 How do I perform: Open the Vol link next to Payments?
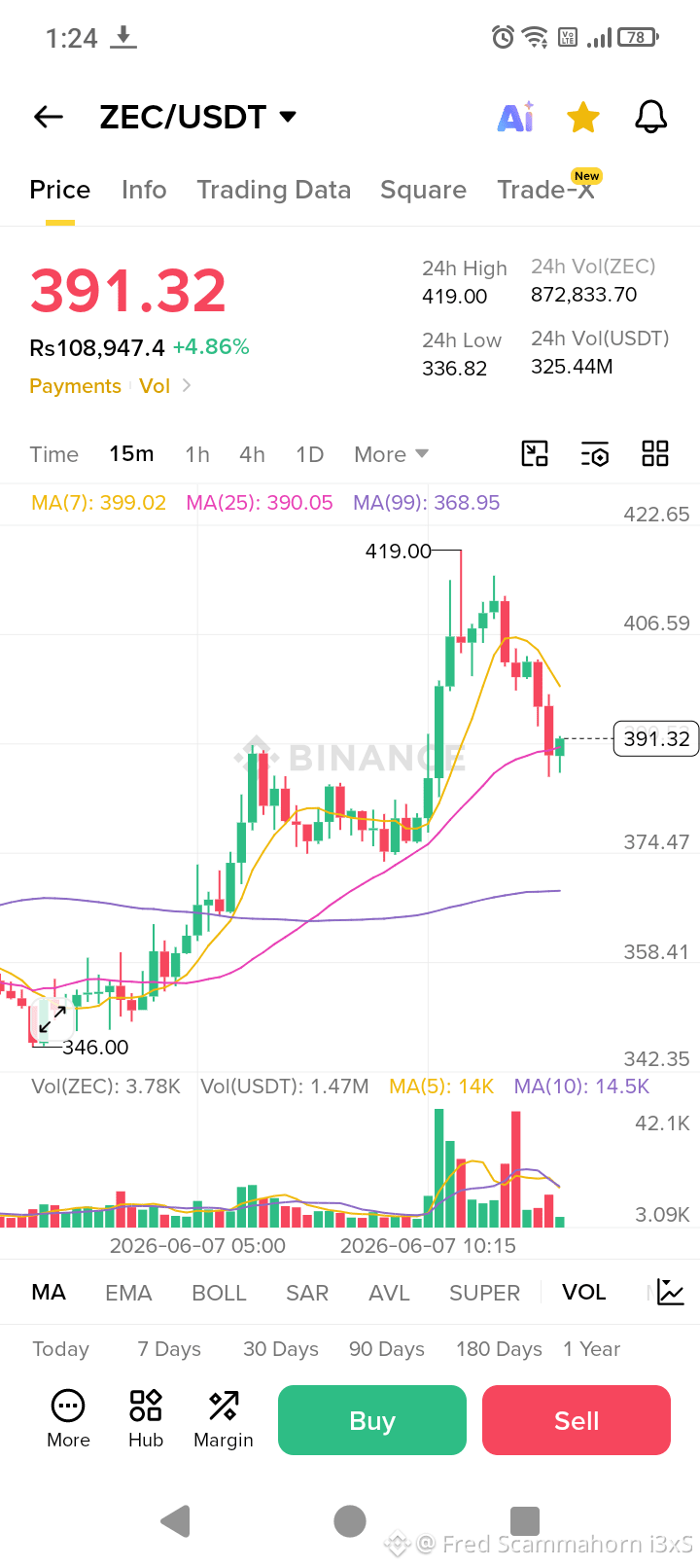[155, 386]
